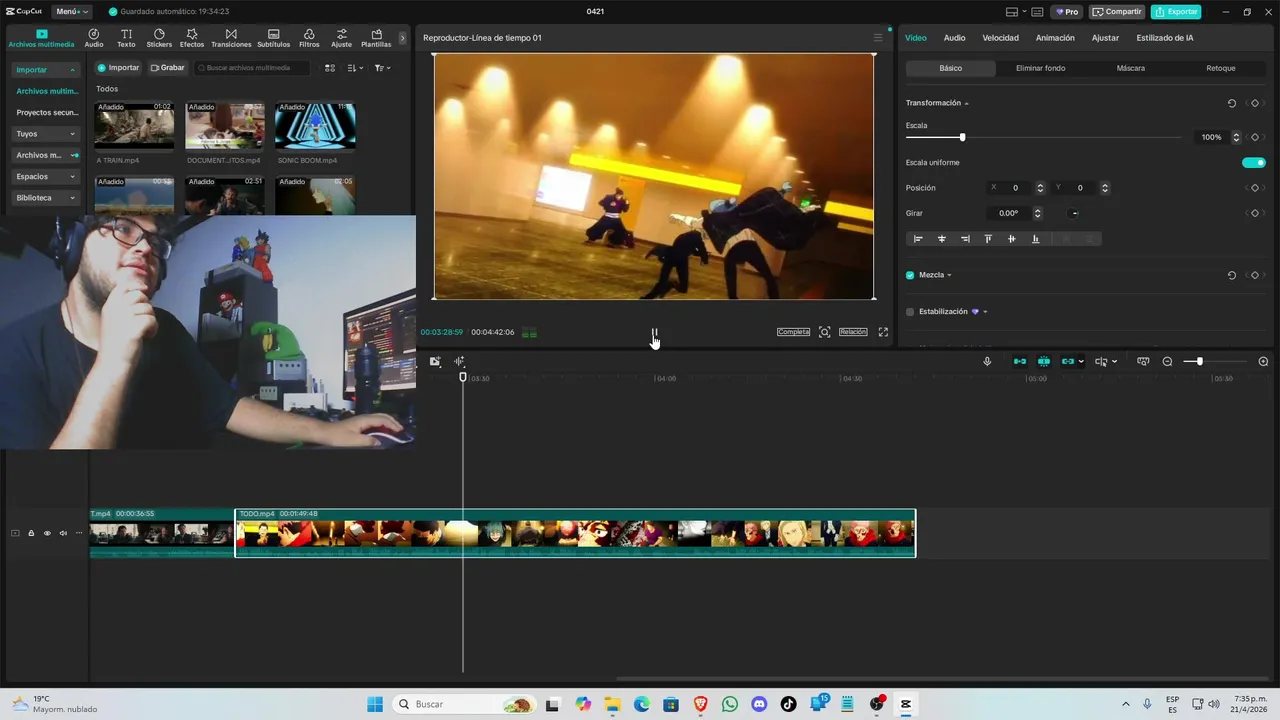
Task: Click the timeline microphone record icon
Action: 987,361
